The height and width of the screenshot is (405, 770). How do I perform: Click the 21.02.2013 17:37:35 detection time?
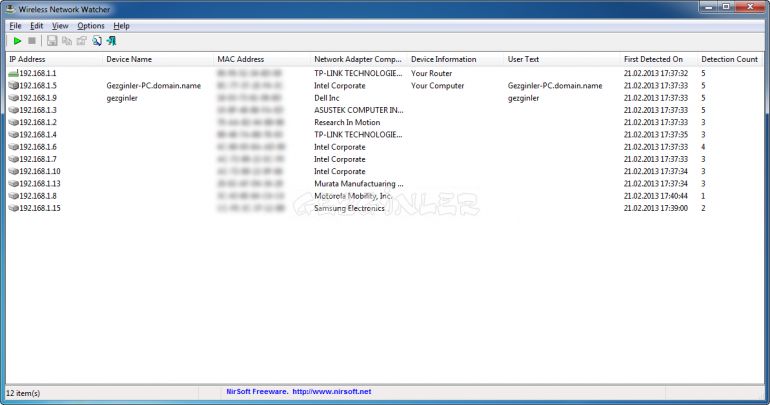tap(656, 135)
